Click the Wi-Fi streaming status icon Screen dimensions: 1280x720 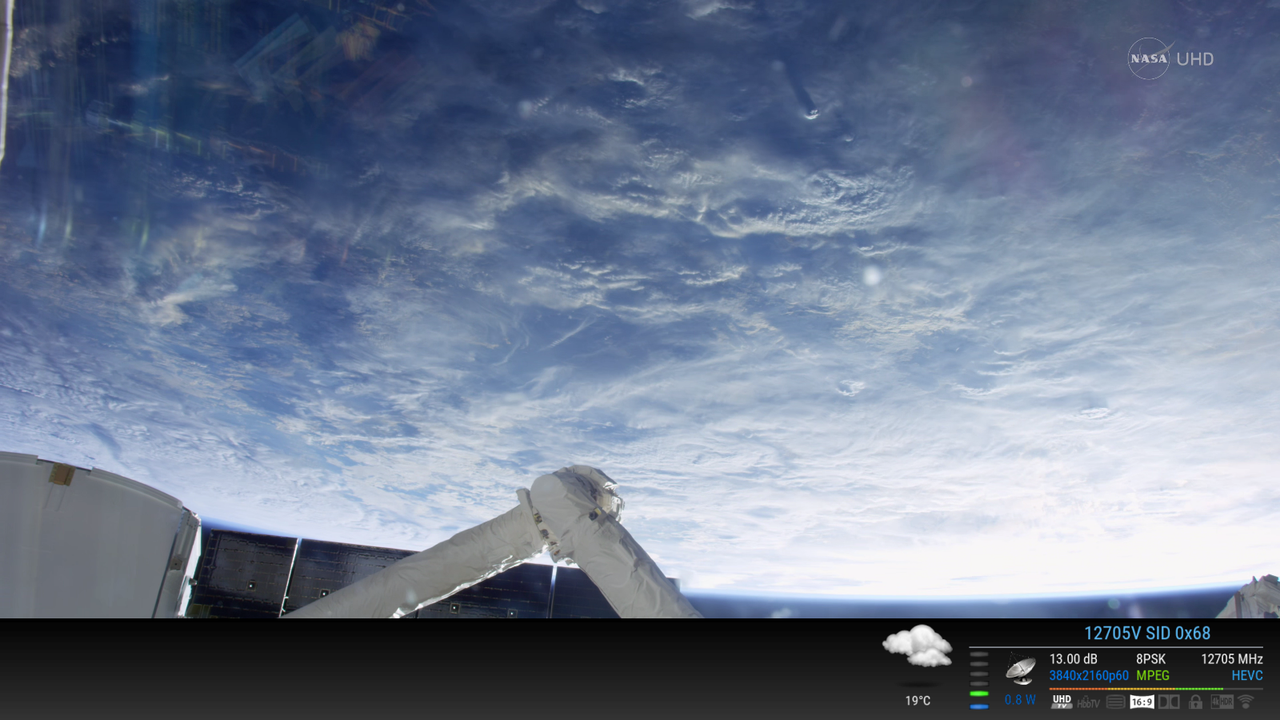[x=1246, y=702]
